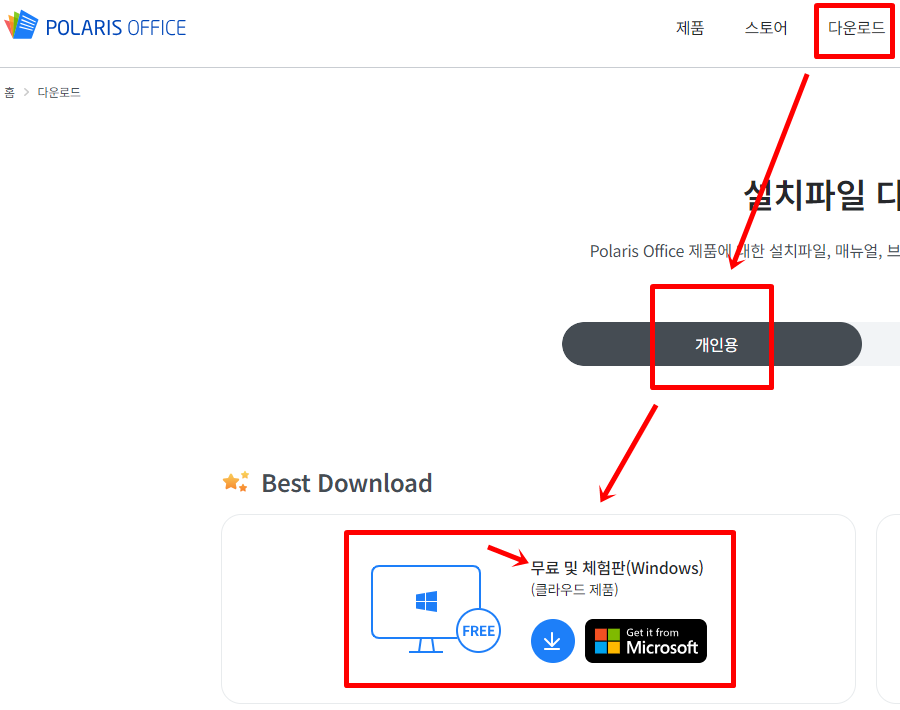The height and width of the screenshot is (710, 900).
Task: Click the (클라우드 제품) subtitle
Action: [x=575, y=589]
